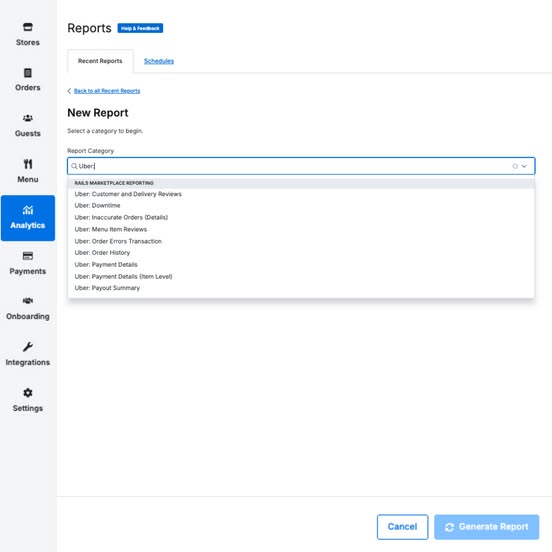552x552 pixels.
Task: Open the Menu fork and knife icon
Action: [x=27, y=164]
